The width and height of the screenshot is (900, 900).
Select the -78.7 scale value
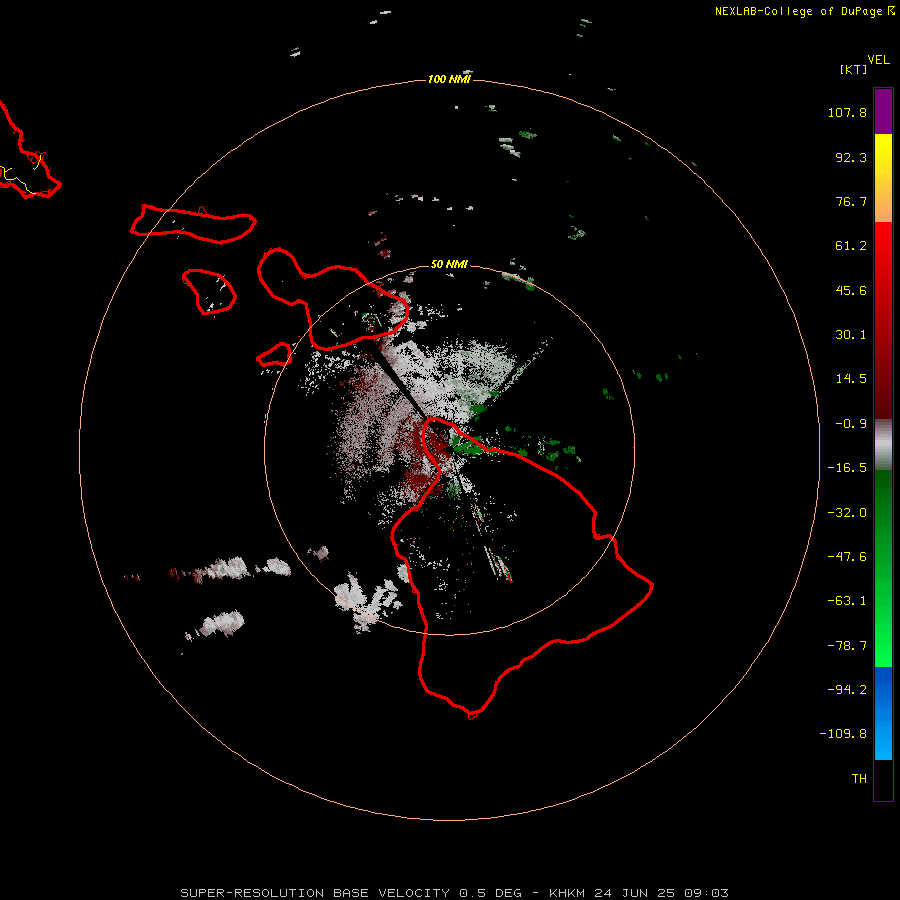click(847, 646)
